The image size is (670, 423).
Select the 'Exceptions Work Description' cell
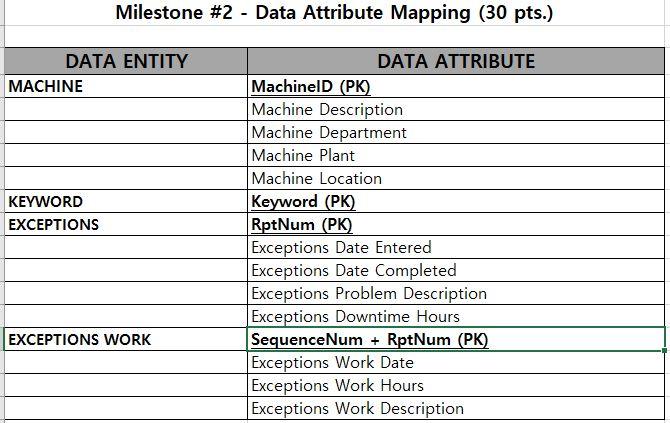click(x=456, y=408)
